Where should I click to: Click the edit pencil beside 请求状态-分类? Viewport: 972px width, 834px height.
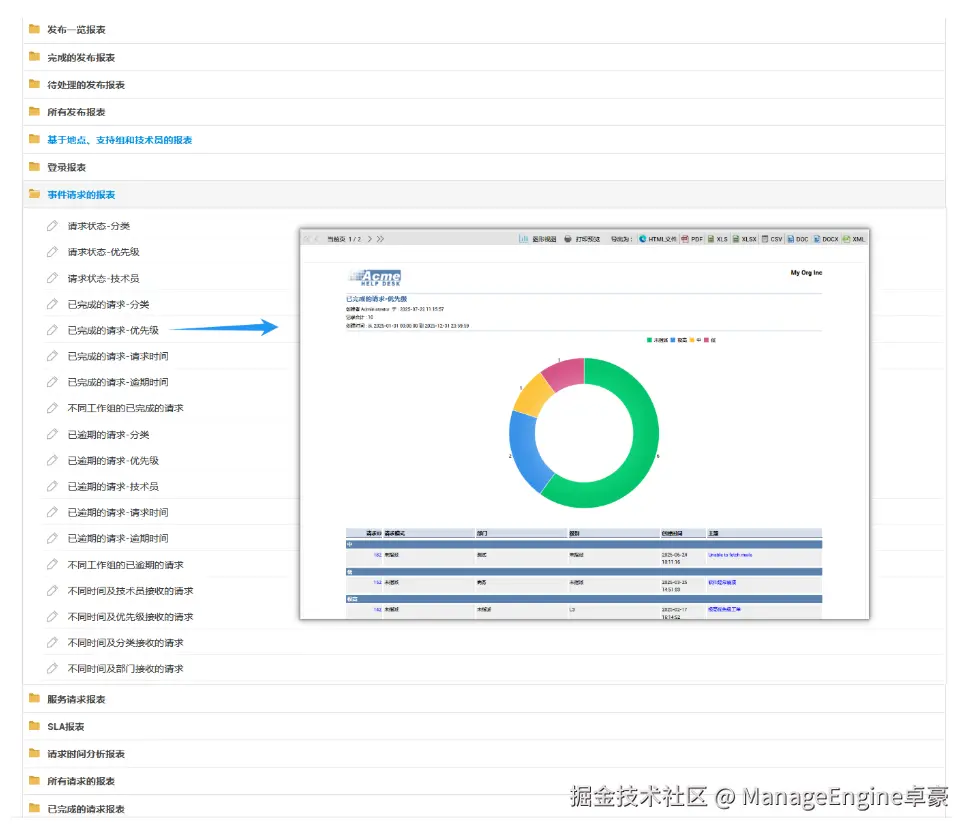(x=53, y=225)
